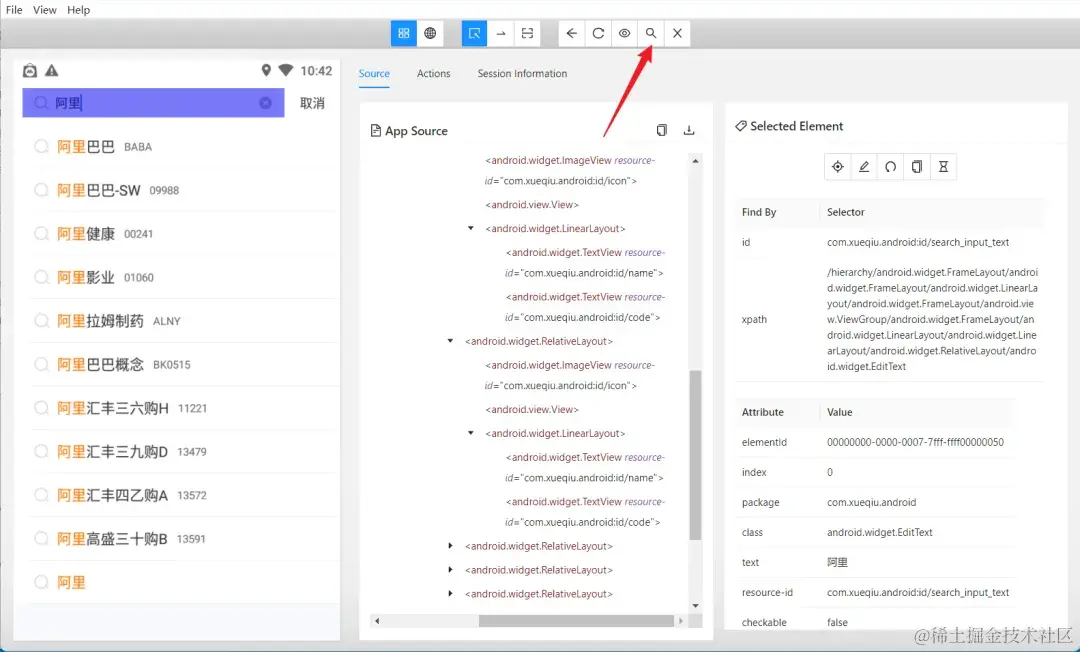Click left arrow of horizontal scrollbar
This screenshot has width=1080, height=652.
pos(377,621)
